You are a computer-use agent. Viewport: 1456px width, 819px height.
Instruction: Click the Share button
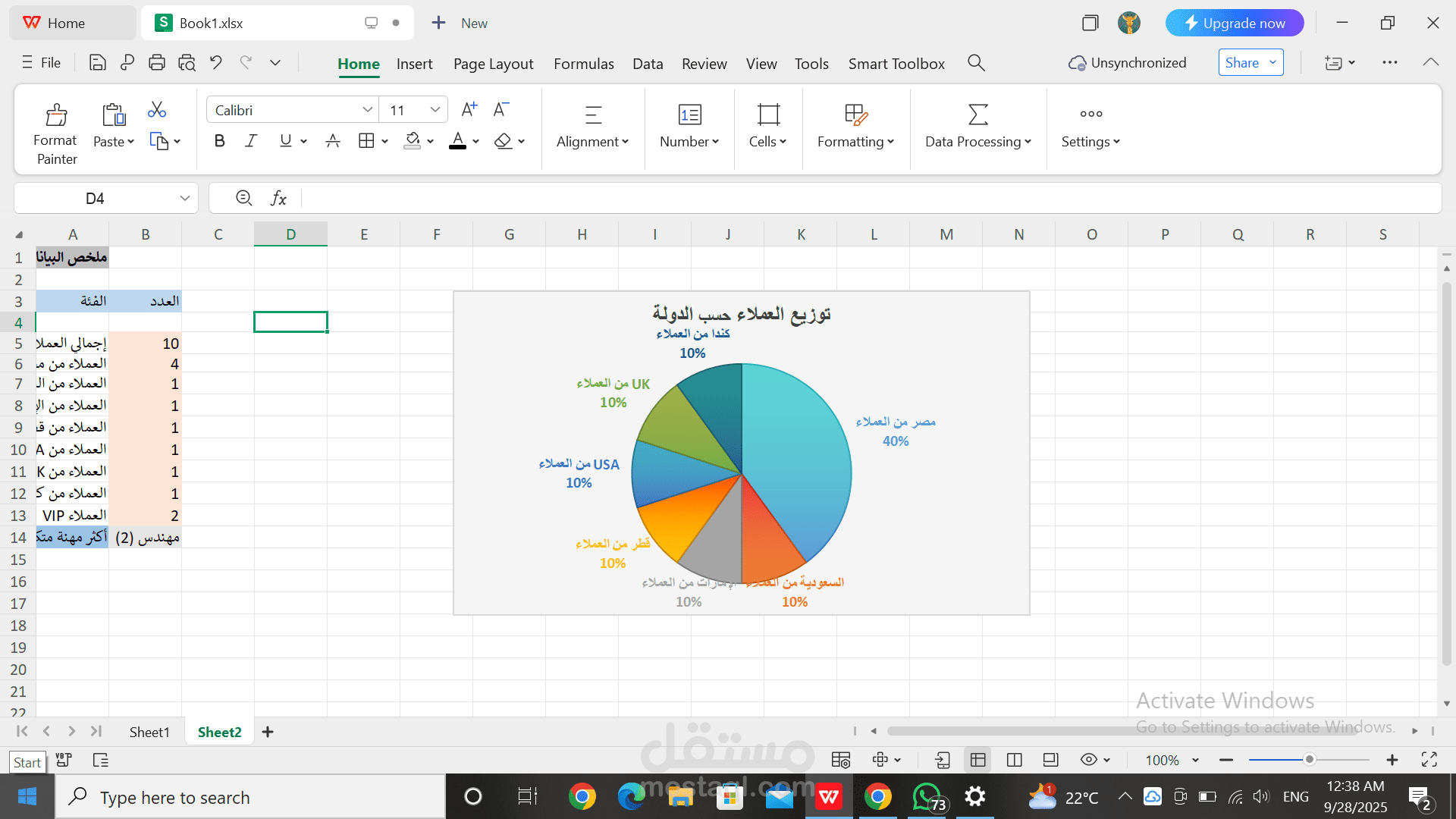coord(1241,63)
